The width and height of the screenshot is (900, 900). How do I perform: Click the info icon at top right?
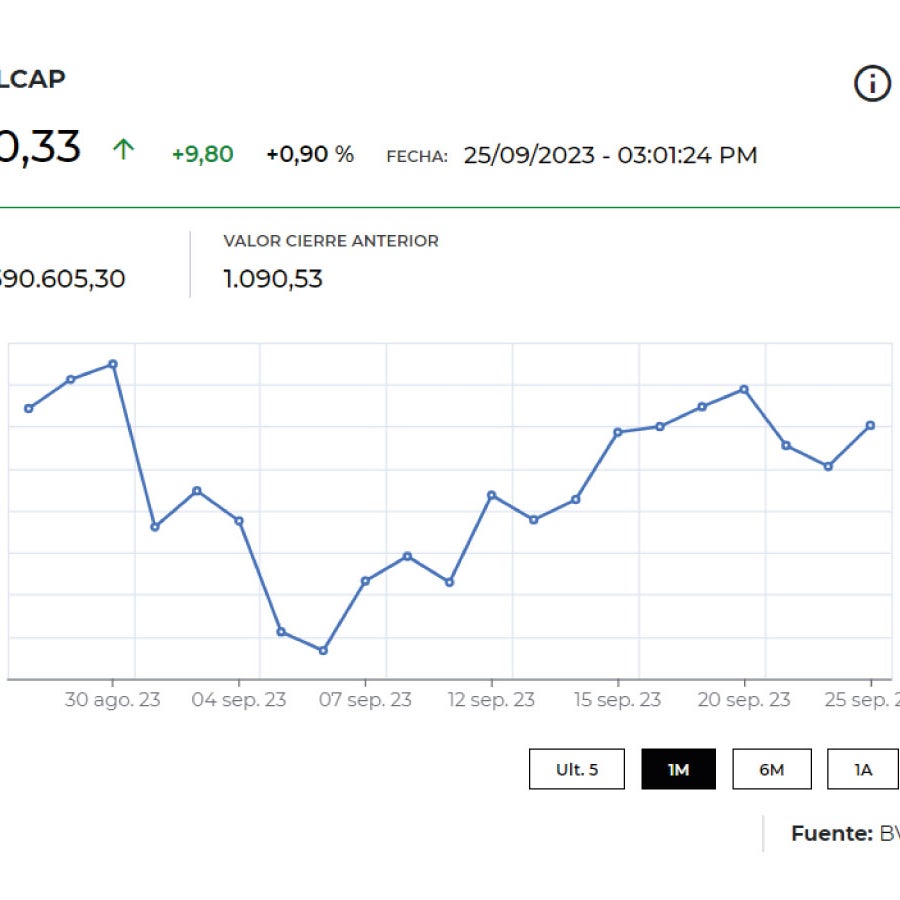[x=872, y=84]
